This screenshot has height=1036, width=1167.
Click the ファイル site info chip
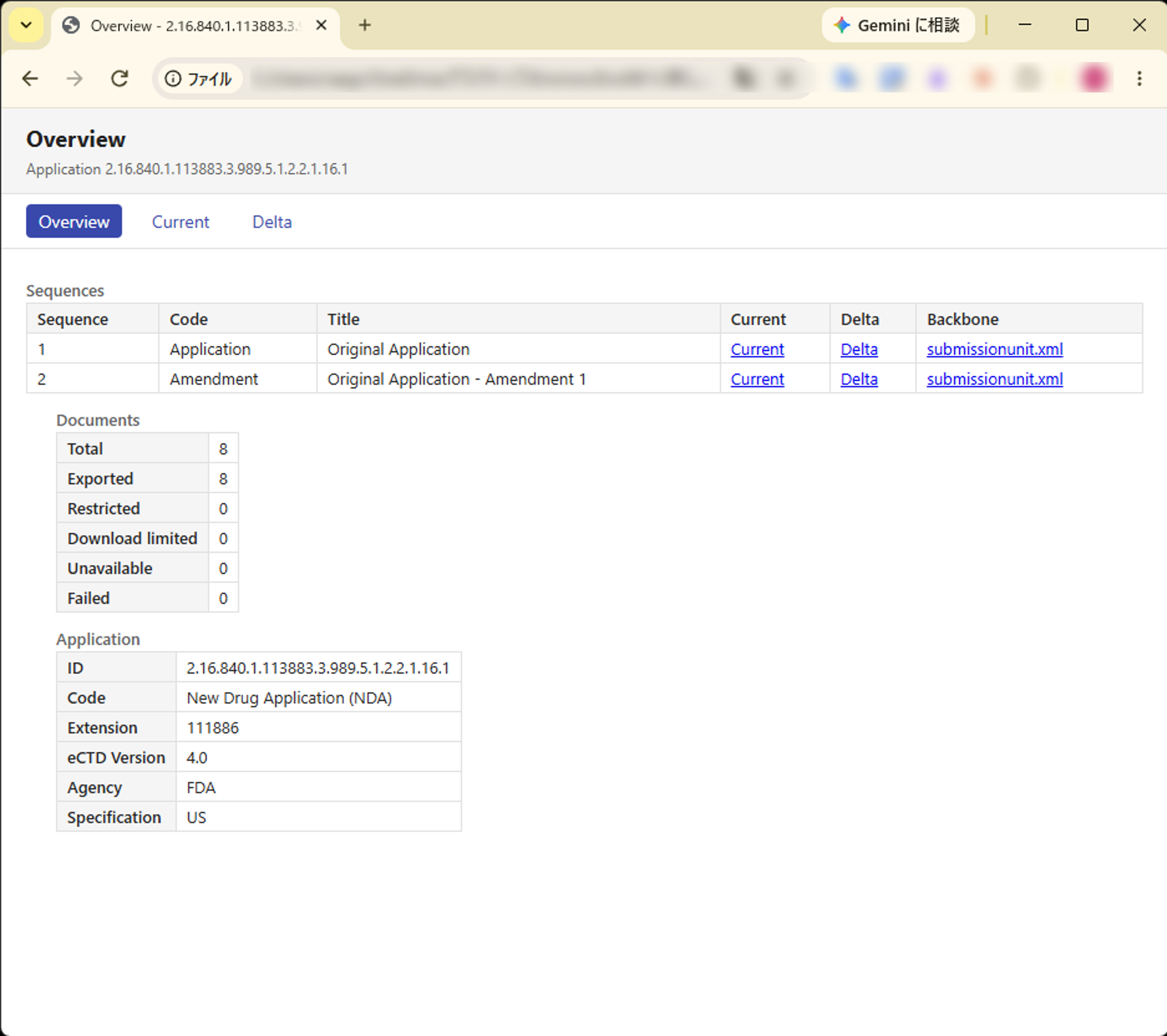(199, 79)
